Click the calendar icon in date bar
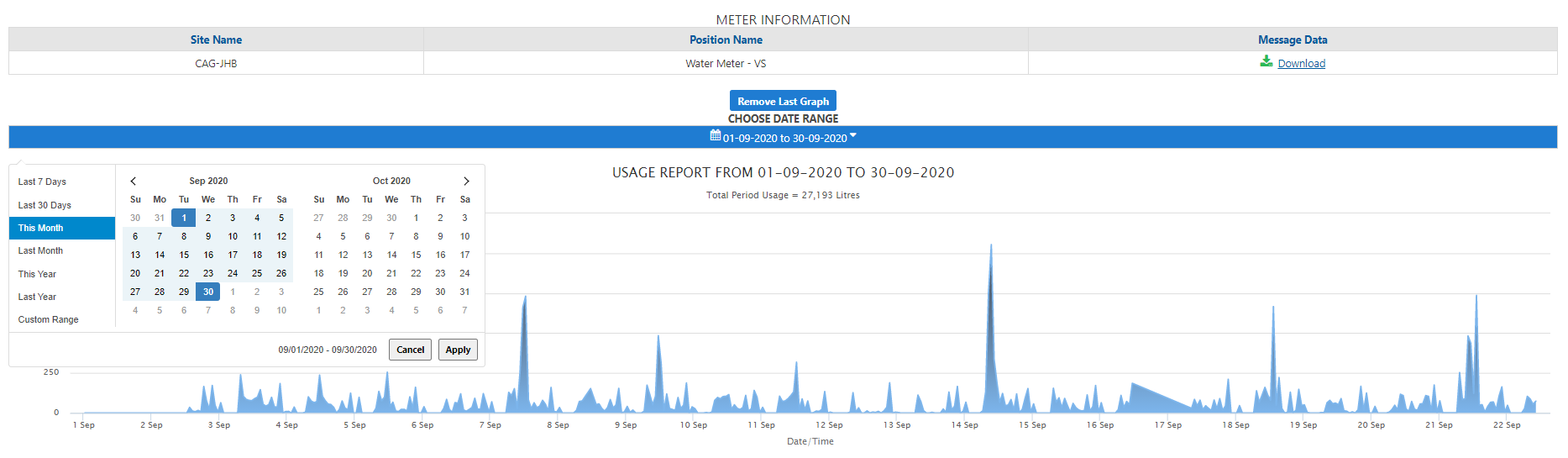1568x458 pixels. point(715,135)
